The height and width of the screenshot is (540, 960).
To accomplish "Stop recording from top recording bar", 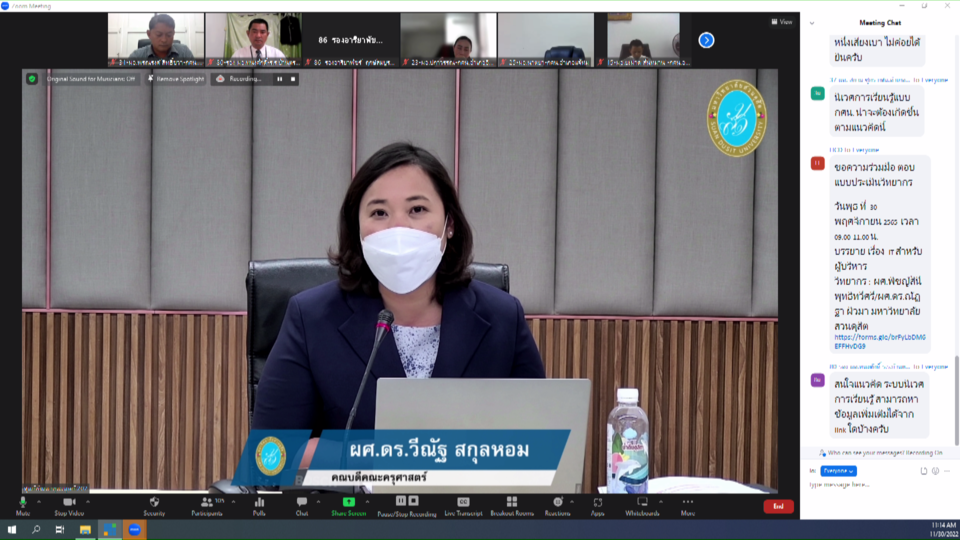I will (293, 79).
